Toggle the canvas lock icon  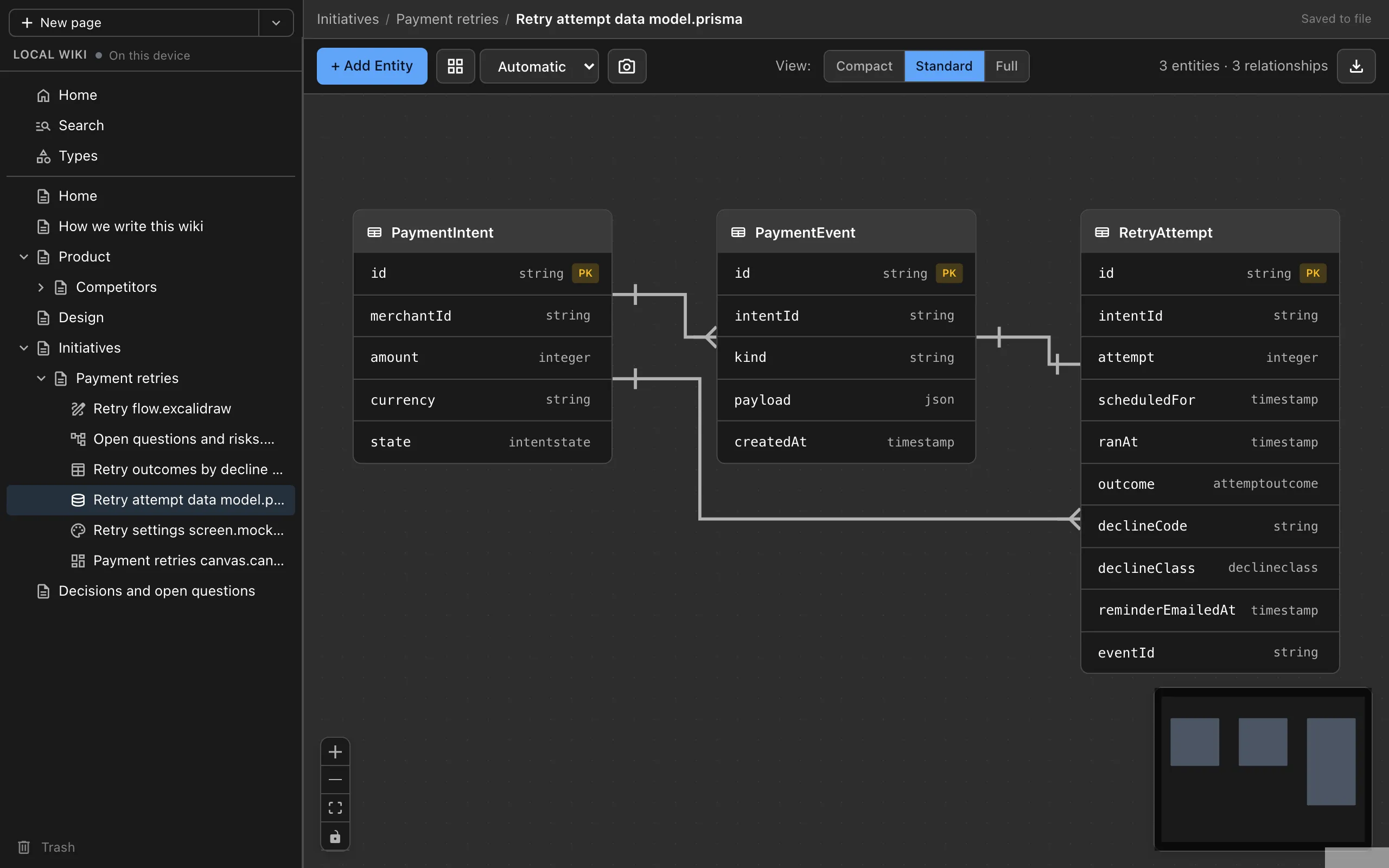coord(335,836)
